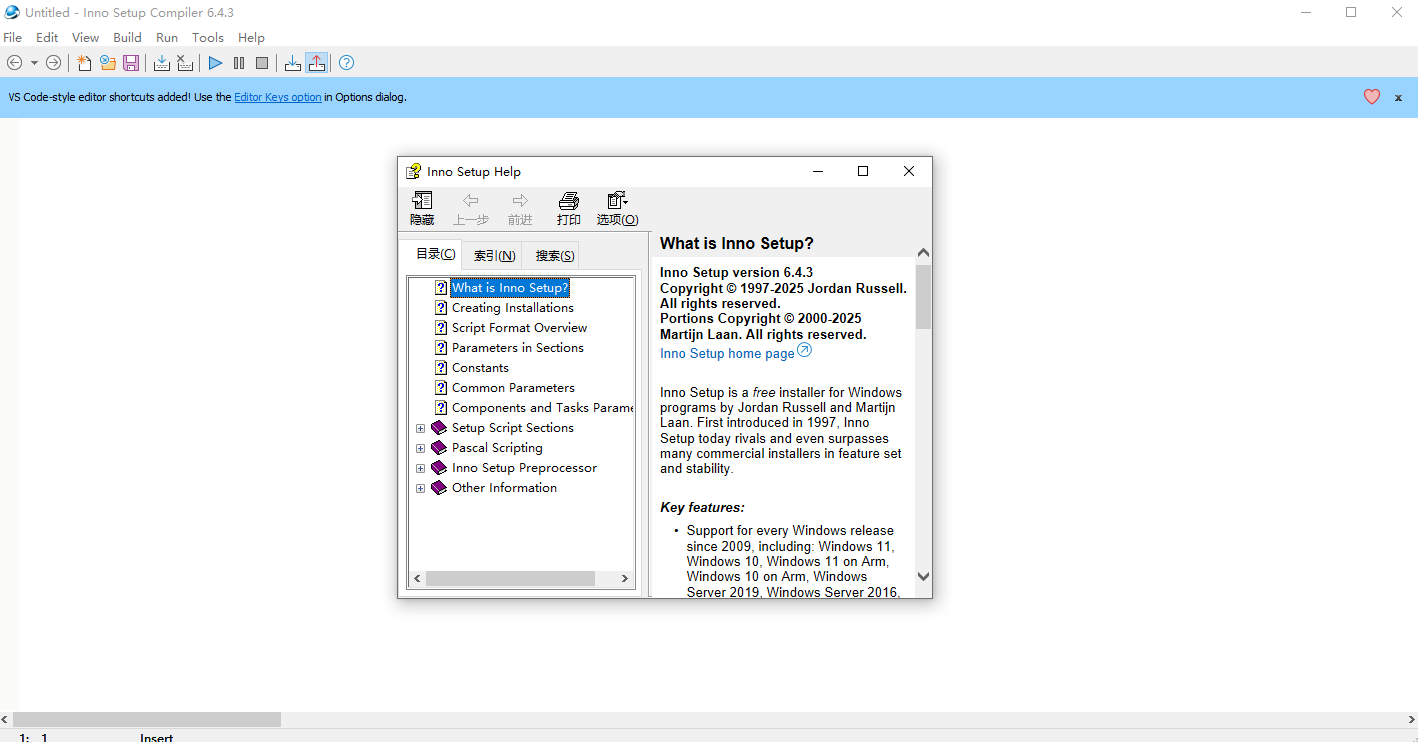
Task: Click the Forward navigation arrow in main toolbar
Action: (53, 63)
